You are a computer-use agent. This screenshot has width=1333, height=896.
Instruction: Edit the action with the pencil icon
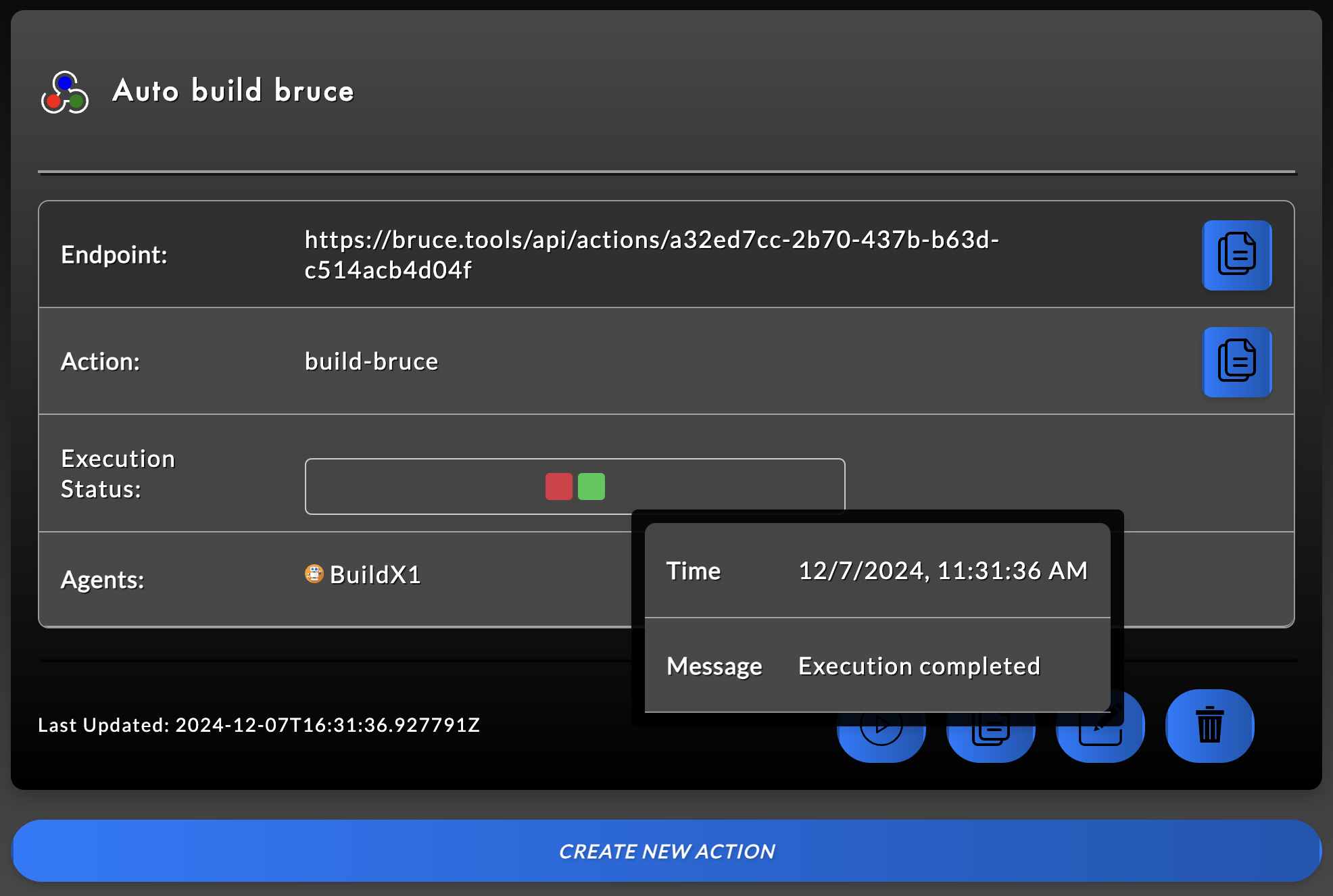1100,726
